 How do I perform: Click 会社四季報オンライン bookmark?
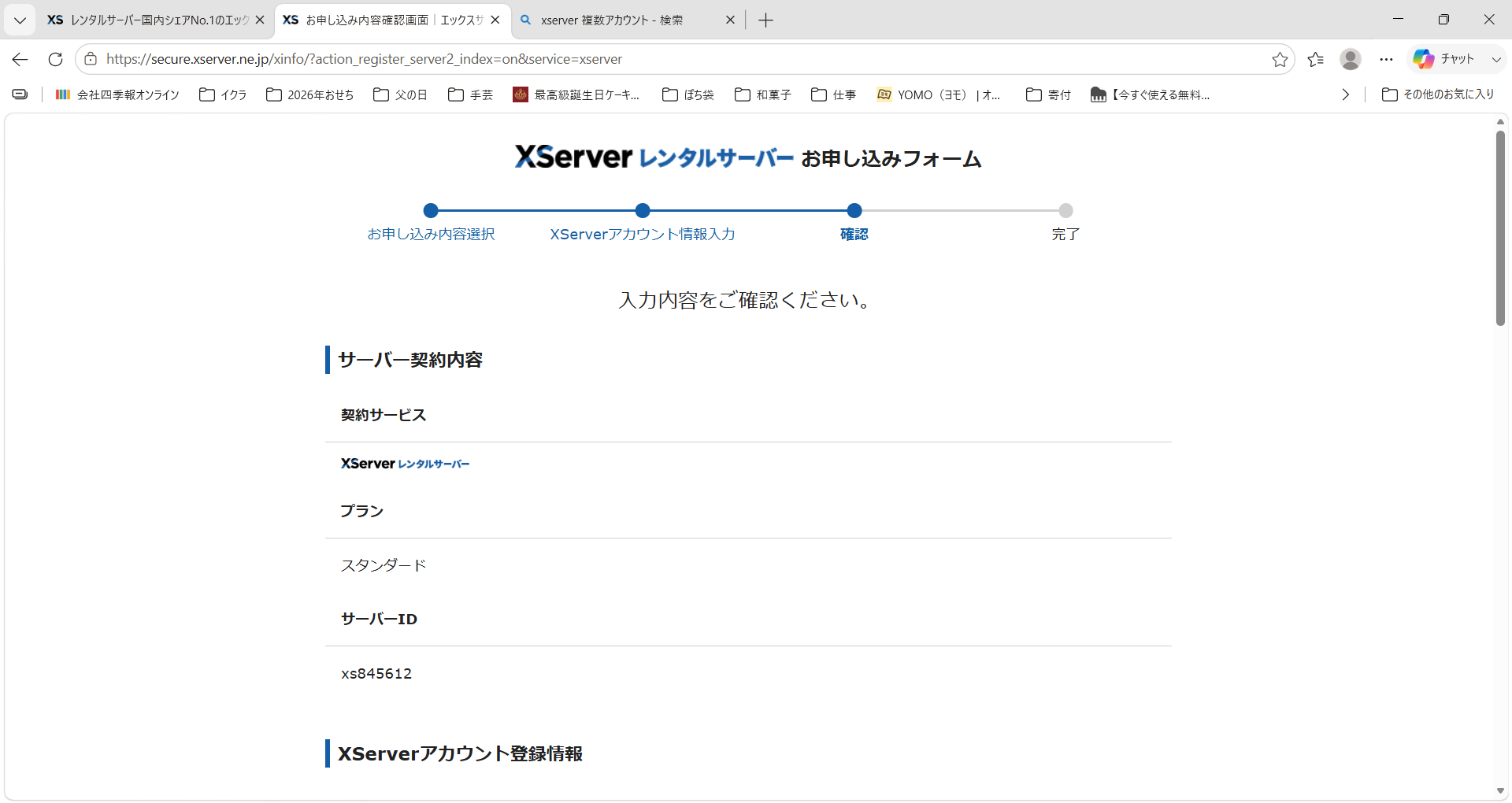click(117, 94)
